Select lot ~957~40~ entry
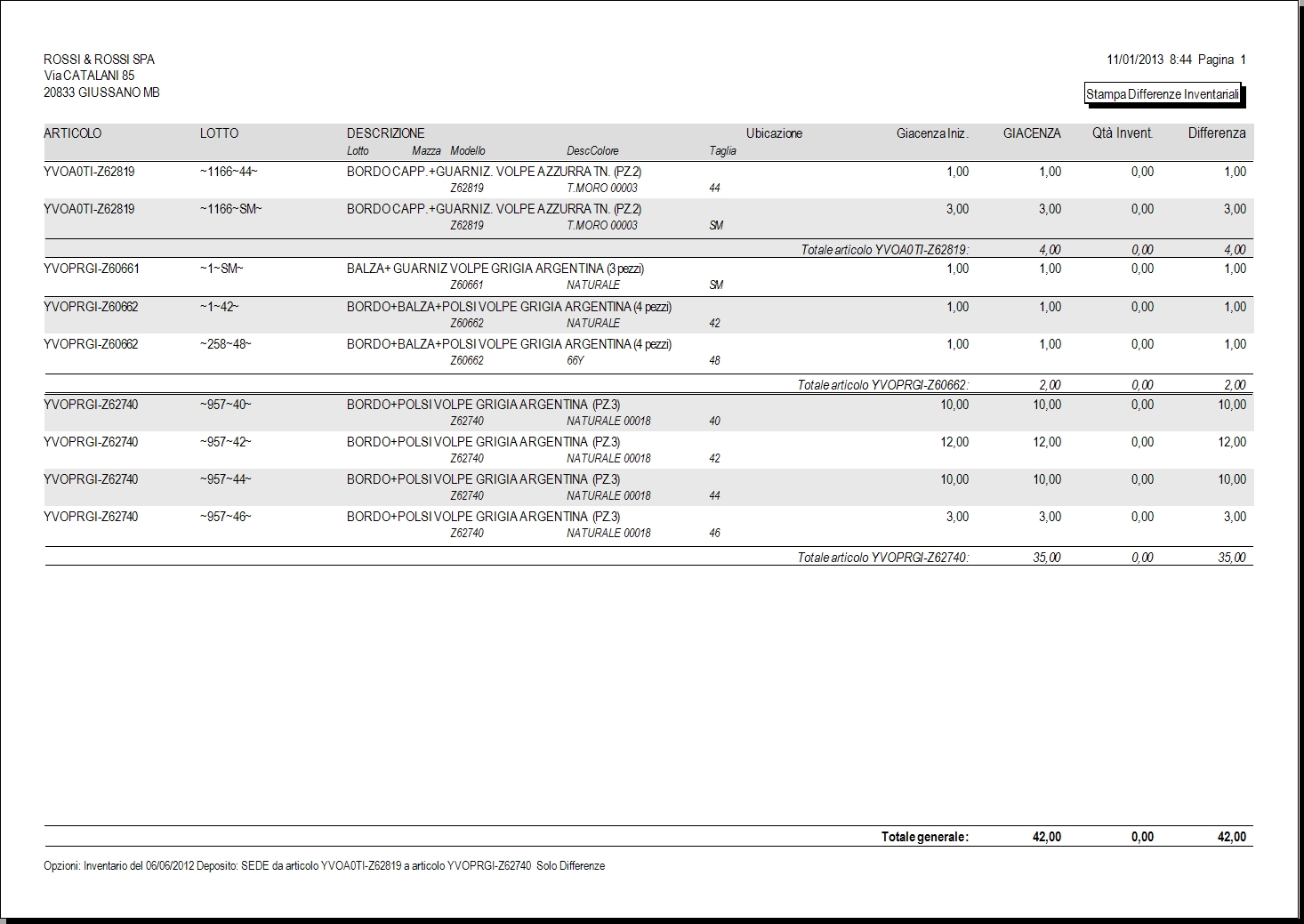This screenshot has width=1304, height=924. coord(226,405)
